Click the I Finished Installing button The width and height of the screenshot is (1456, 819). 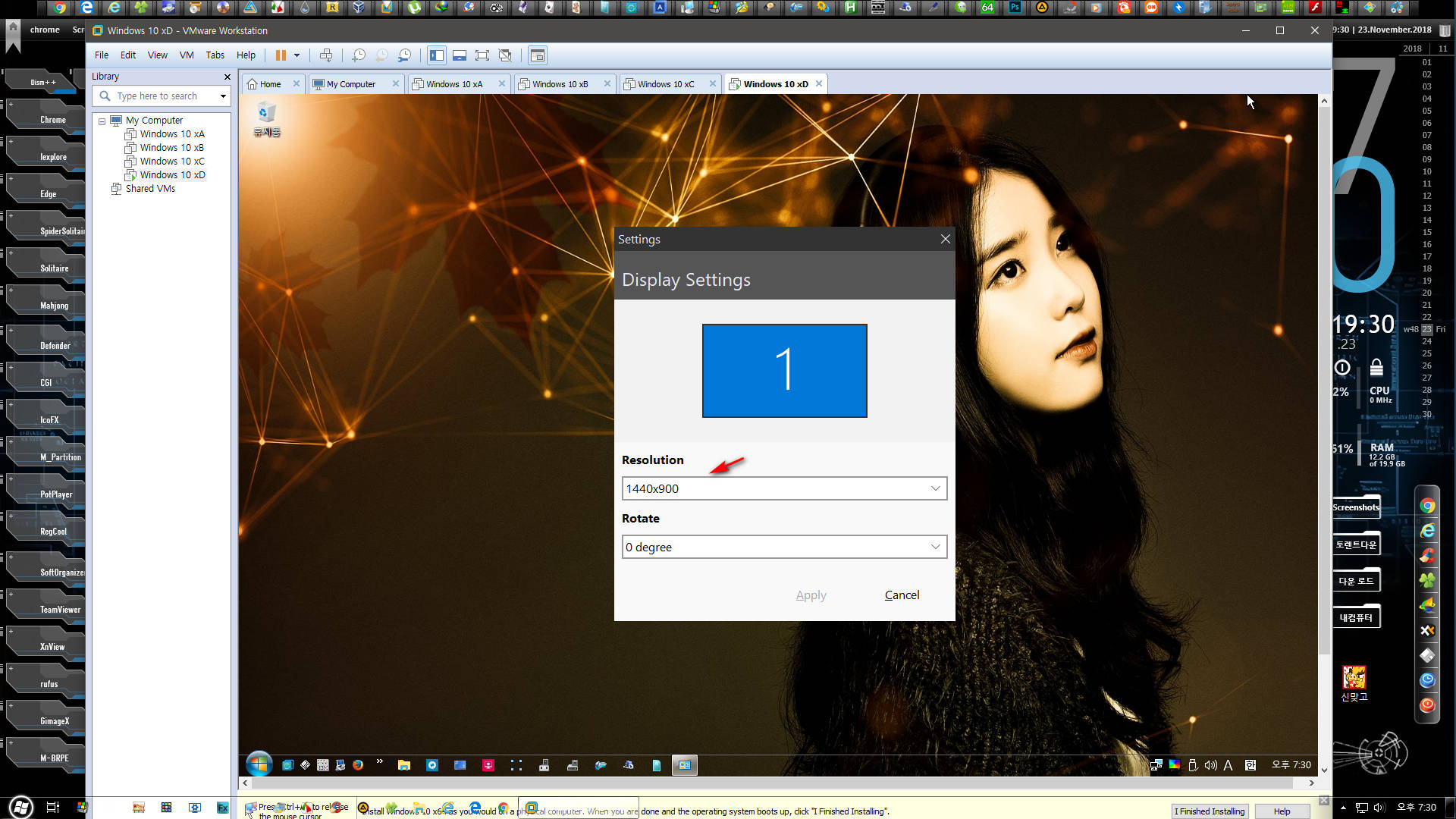(x=1210, y=811)
